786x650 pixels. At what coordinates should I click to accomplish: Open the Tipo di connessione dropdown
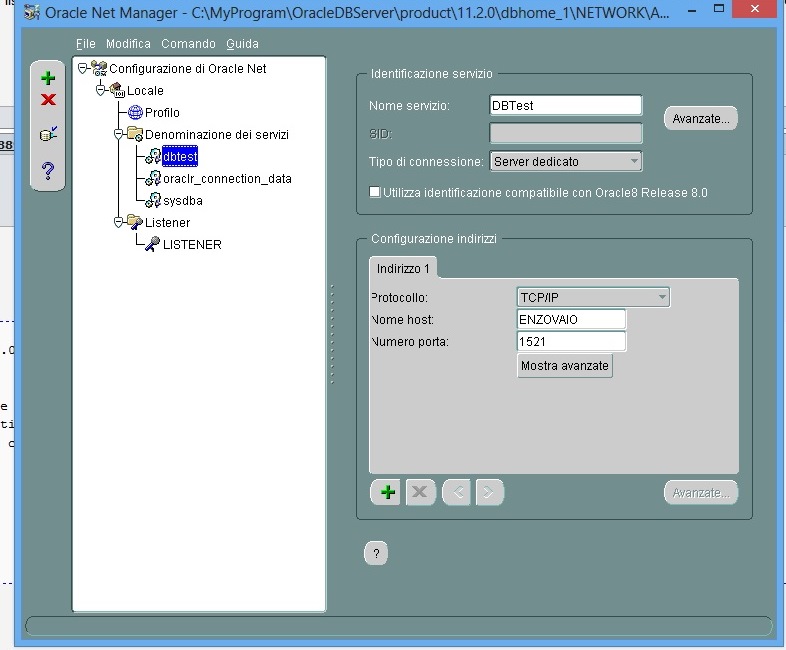tap(566, 161)
